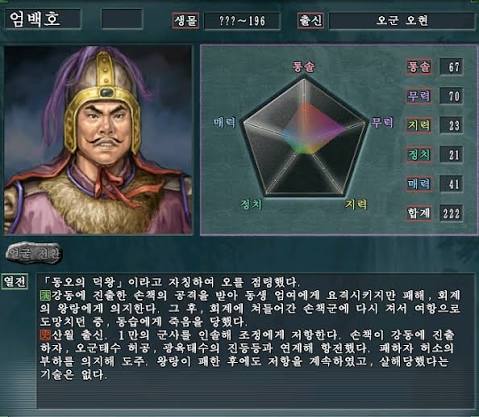This screenshot has height=417, width=479.
Task: Click the empty box beside the name
Action: click(122, 19)
